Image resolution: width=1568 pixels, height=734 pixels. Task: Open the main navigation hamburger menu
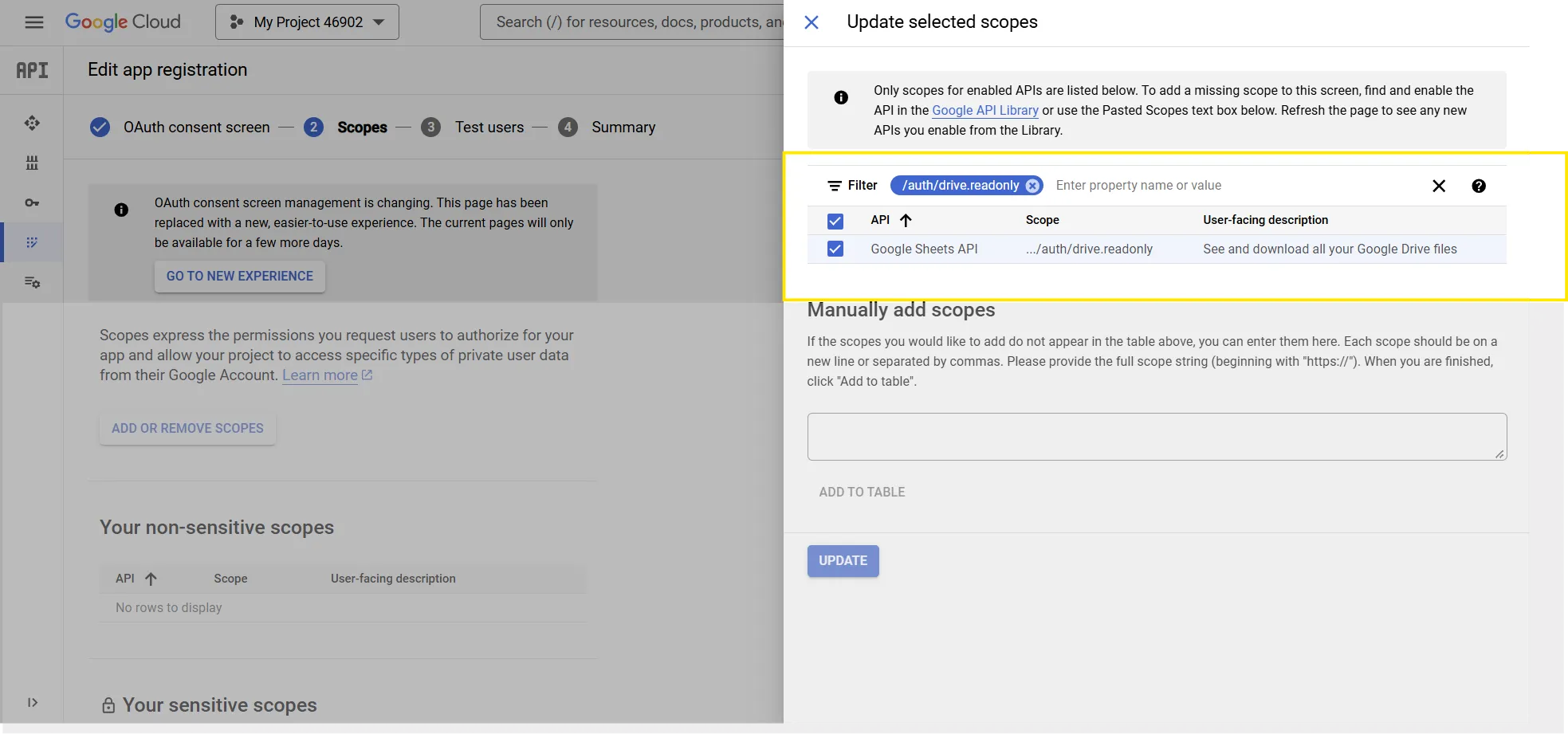coord(33,22)
